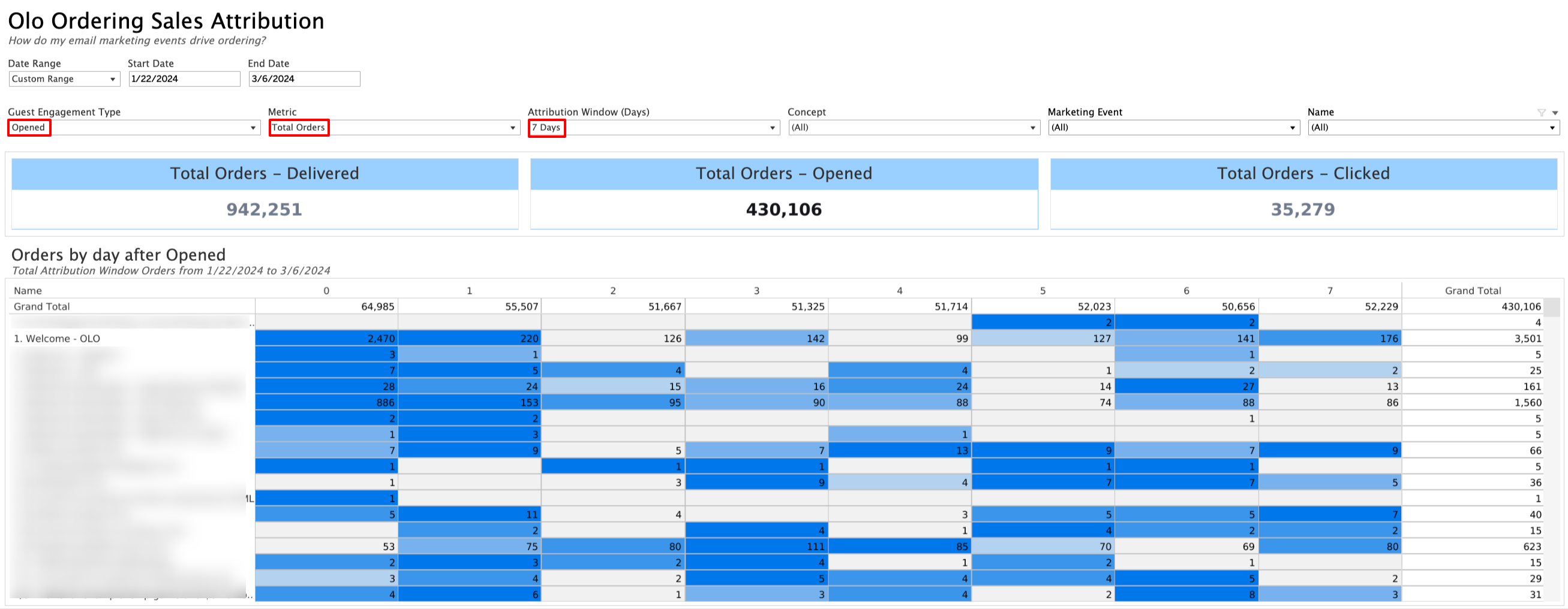Click the 220 cell in the Welcome row
This screenshot has width=1568, height=609.
470,339
